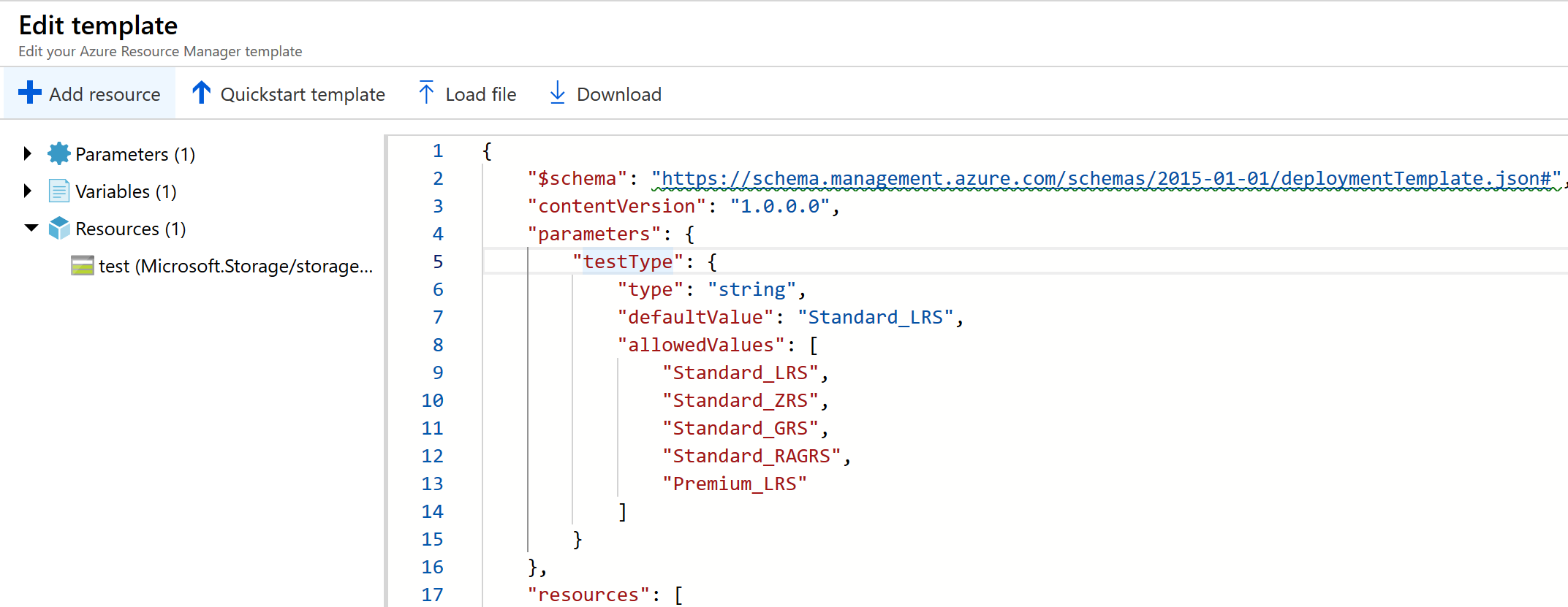Click closing bracket on line 14
This screenshot has width=1568, height=607.
pos(622,511)
